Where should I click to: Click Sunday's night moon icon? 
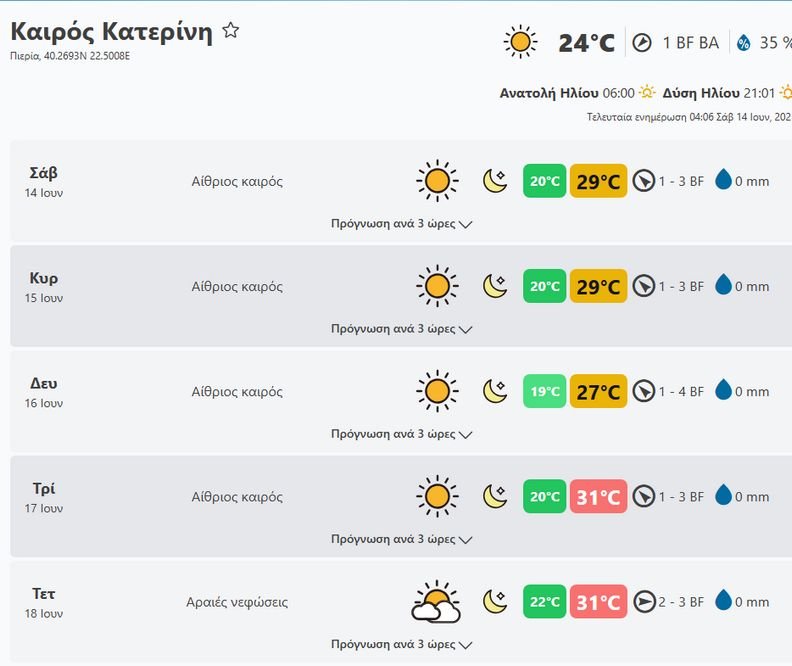pos(495,286)
